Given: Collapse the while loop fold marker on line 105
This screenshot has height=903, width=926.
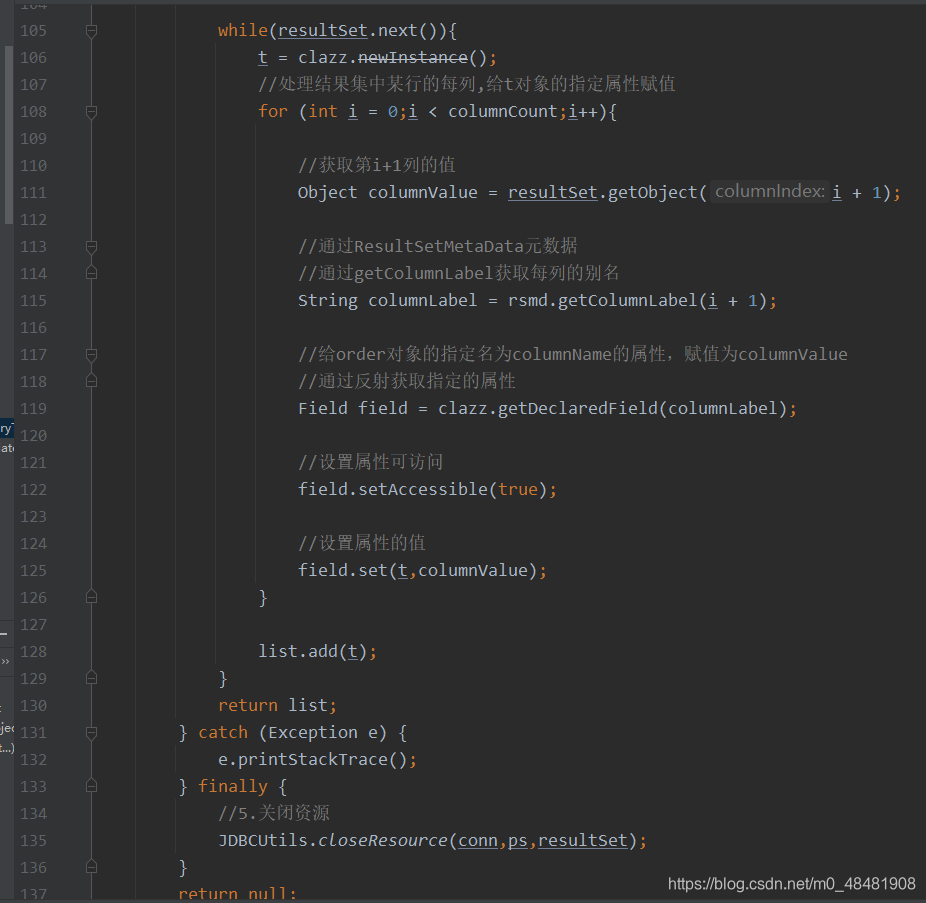Looking at the screenshot, I should pyautogui.click(x=92, y=31).
